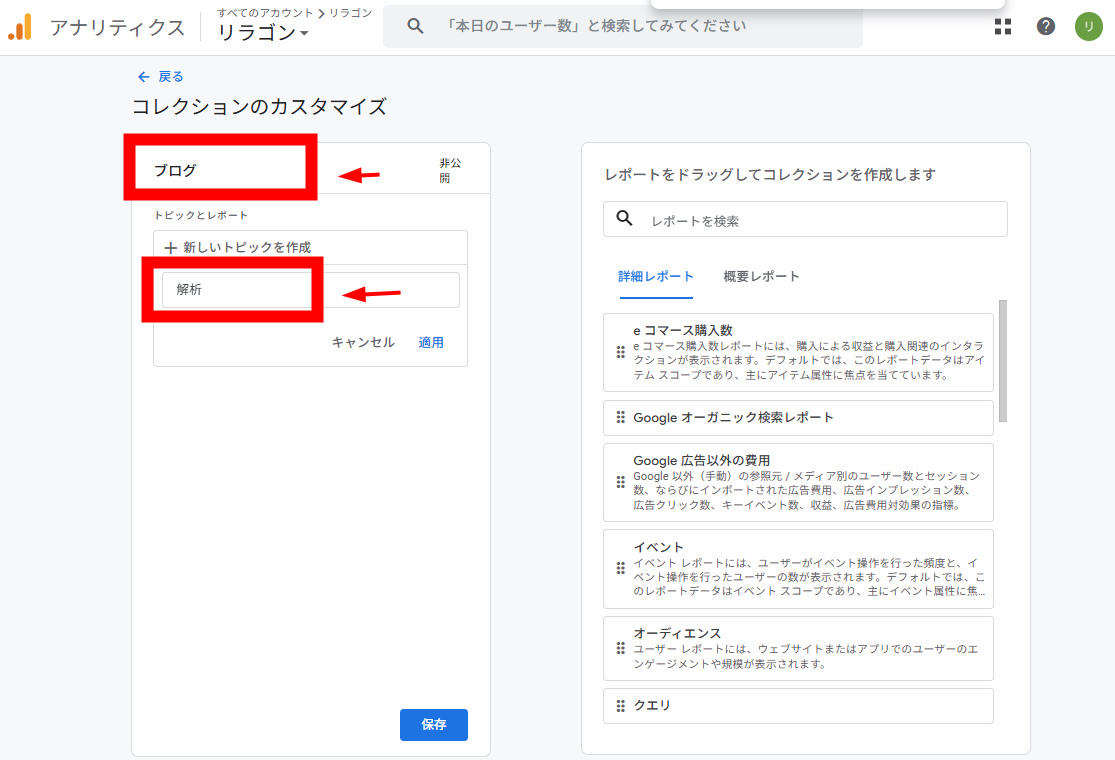Click the green user account avatar
Screen dimensions: 1115x760
(1088, 27)
